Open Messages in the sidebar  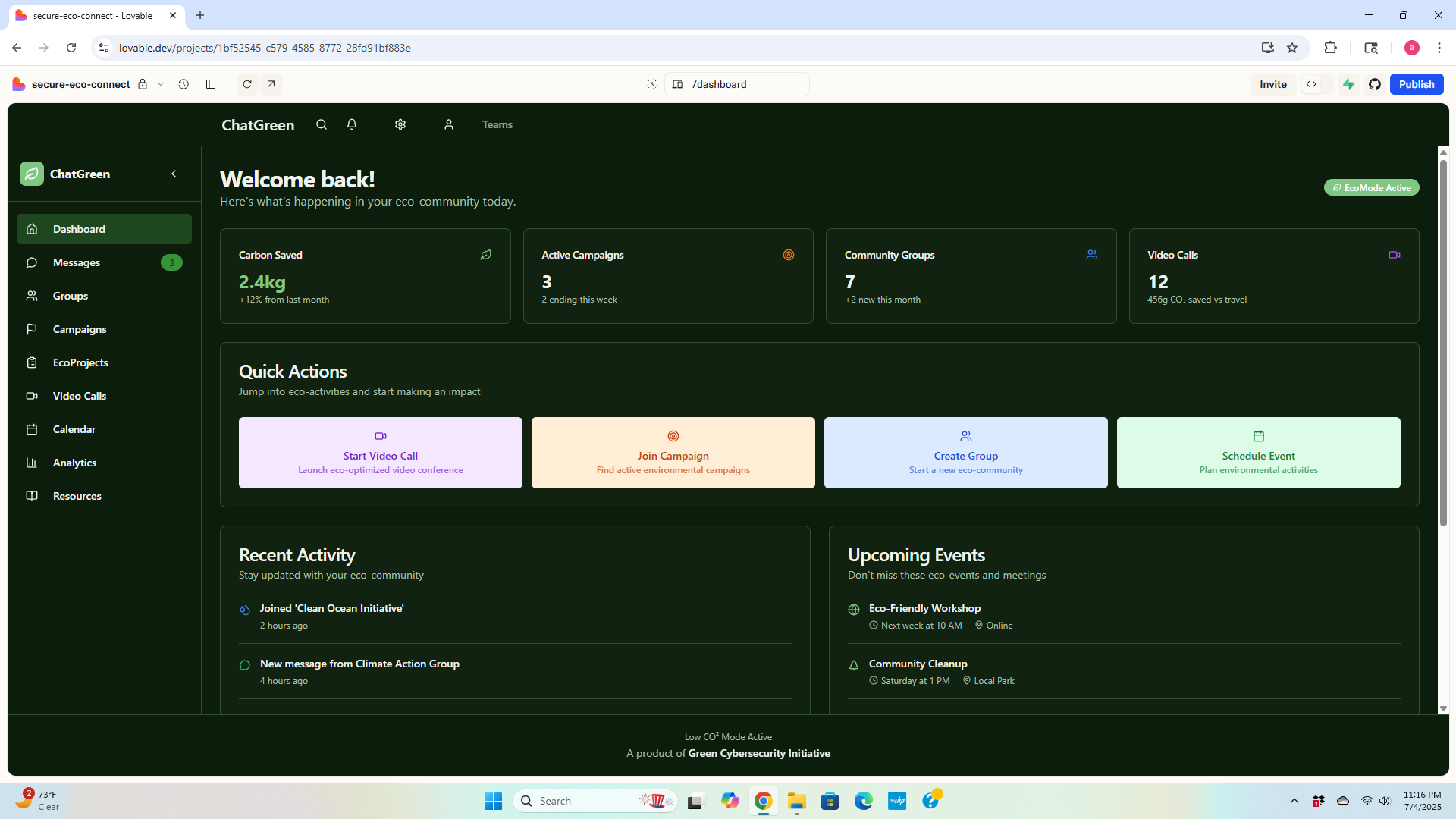coord(77,262)
